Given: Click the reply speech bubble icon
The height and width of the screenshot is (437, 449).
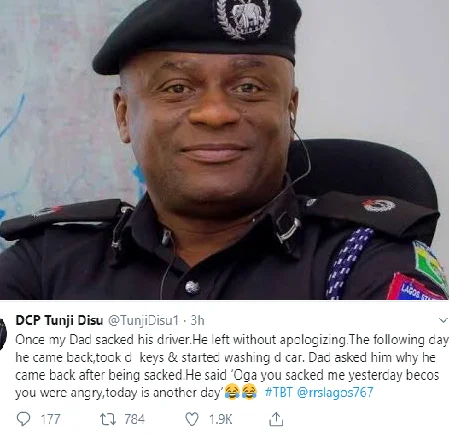Looking at the screenshot, I should click(x=23, y=419).
